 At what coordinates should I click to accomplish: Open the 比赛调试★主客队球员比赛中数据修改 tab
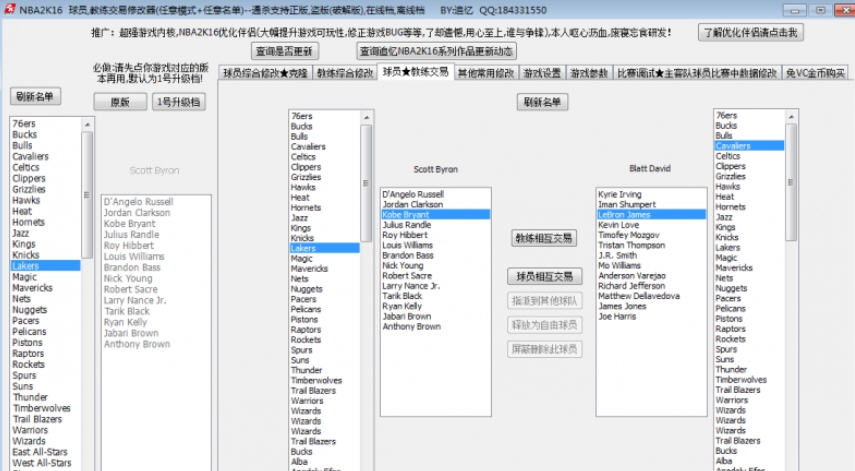[x=697, y=73]
